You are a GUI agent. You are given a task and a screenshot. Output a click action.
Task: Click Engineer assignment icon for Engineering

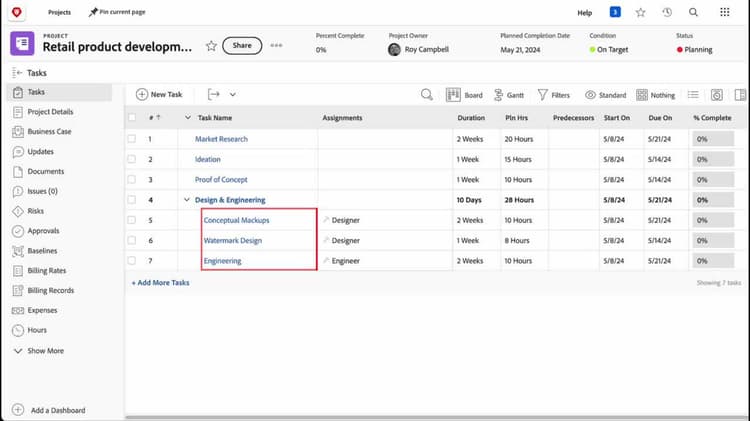click(x=326, y=260)
